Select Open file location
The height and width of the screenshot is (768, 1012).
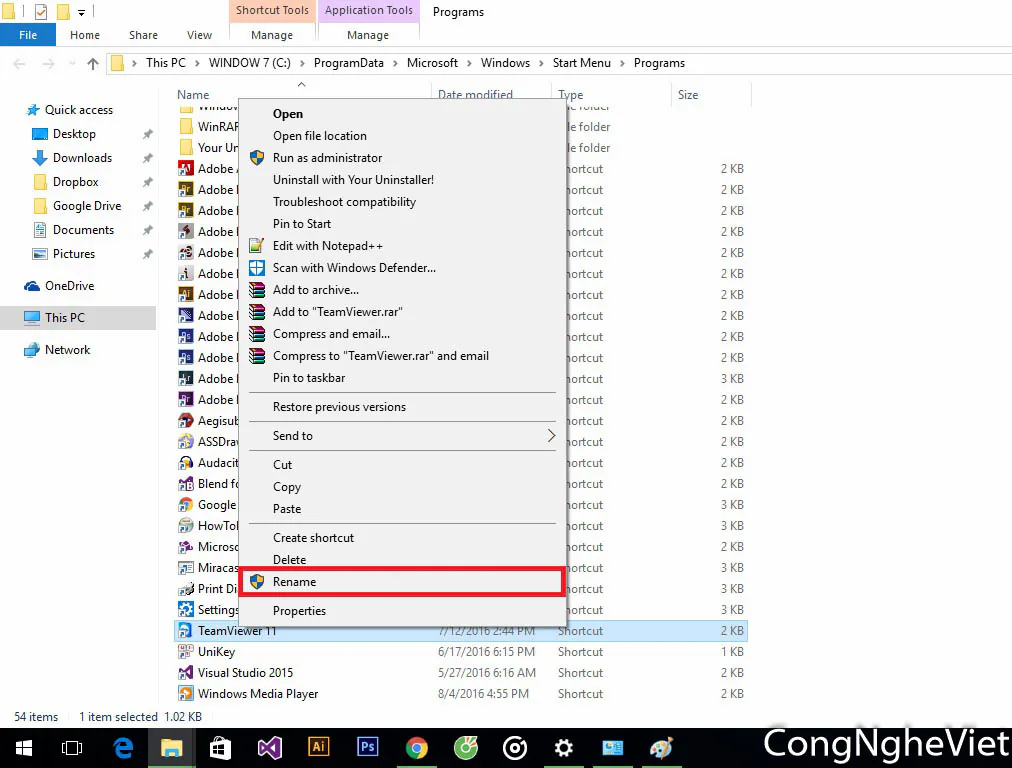tap(401, 136)
